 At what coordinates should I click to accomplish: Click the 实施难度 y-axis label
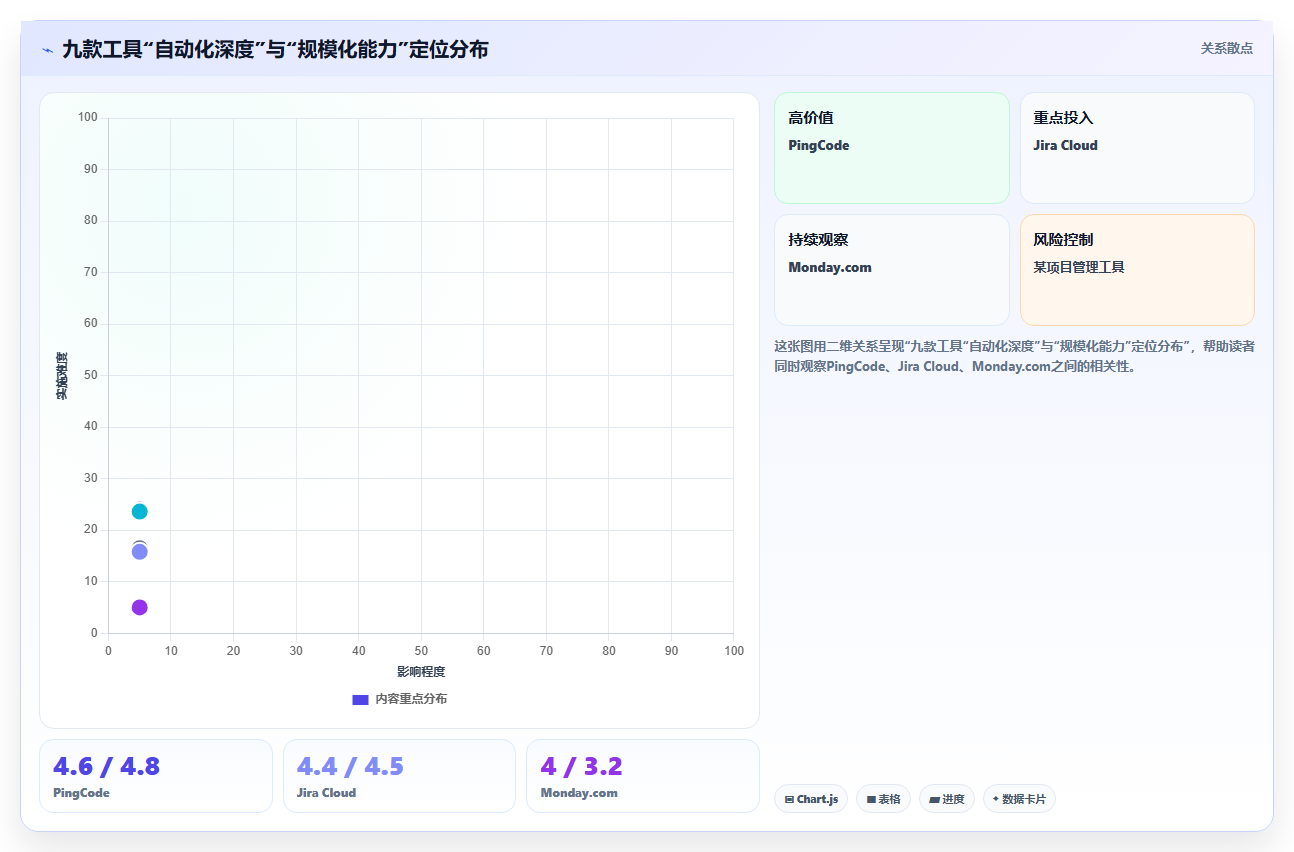coord(62,376)
